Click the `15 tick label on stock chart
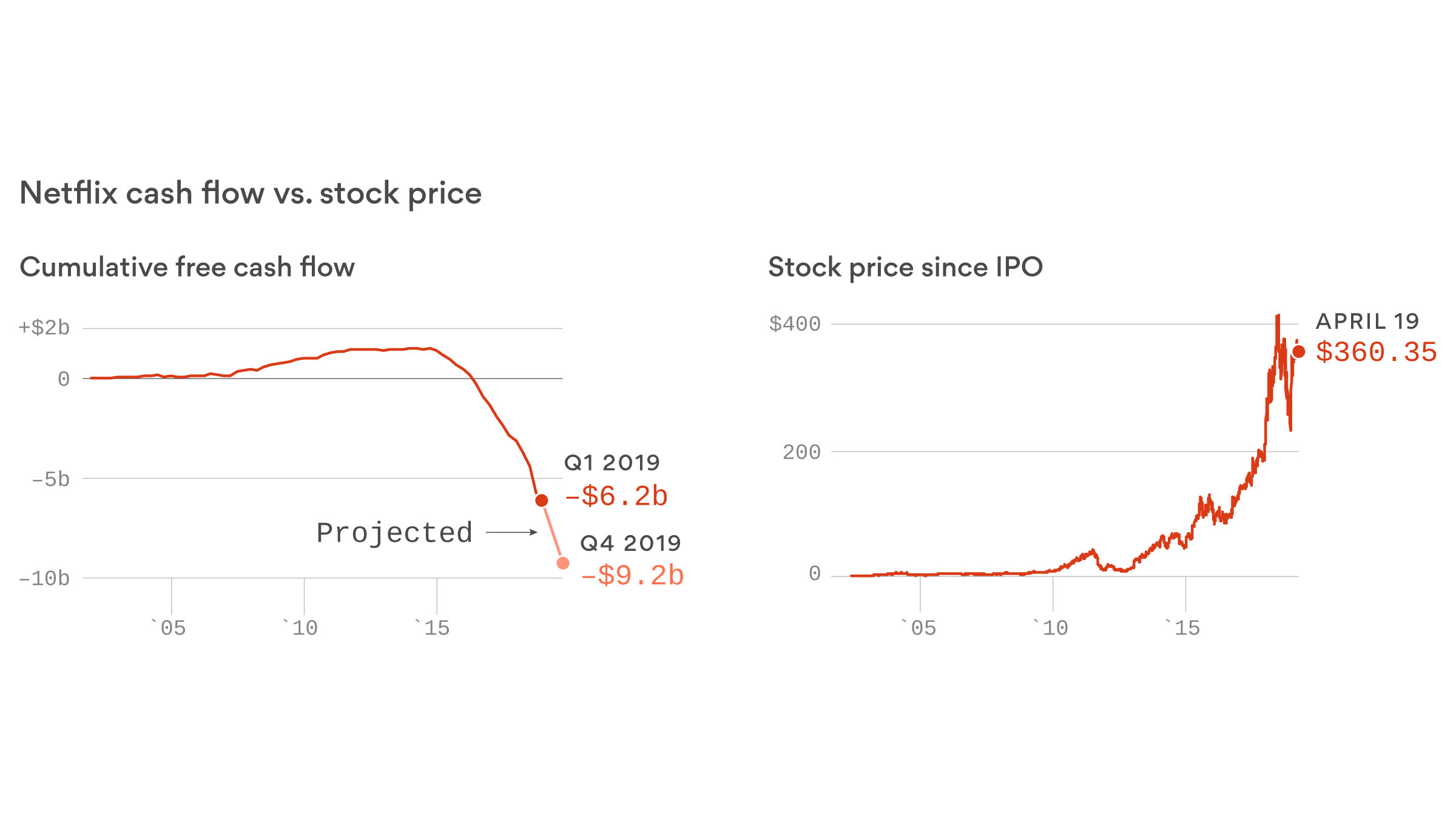Viewport: 1456px width, 819px height. tap(1184, 628)
